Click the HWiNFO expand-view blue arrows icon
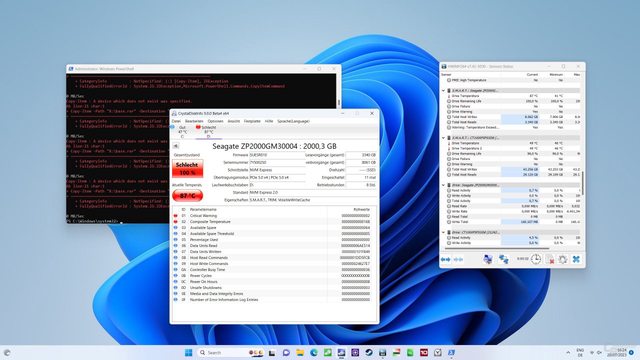The image size is (640, 360). coord(445,260)
